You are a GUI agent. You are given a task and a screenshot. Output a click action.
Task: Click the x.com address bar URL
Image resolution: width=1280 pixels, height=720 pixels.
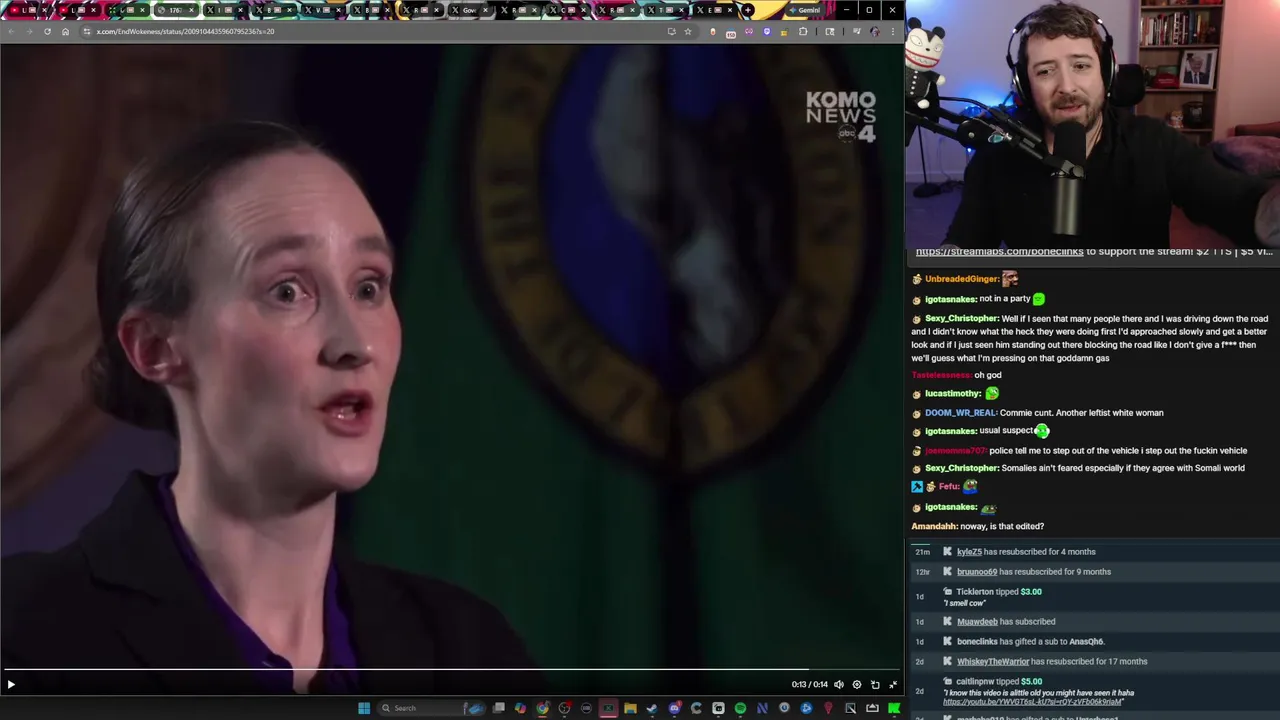185,31
